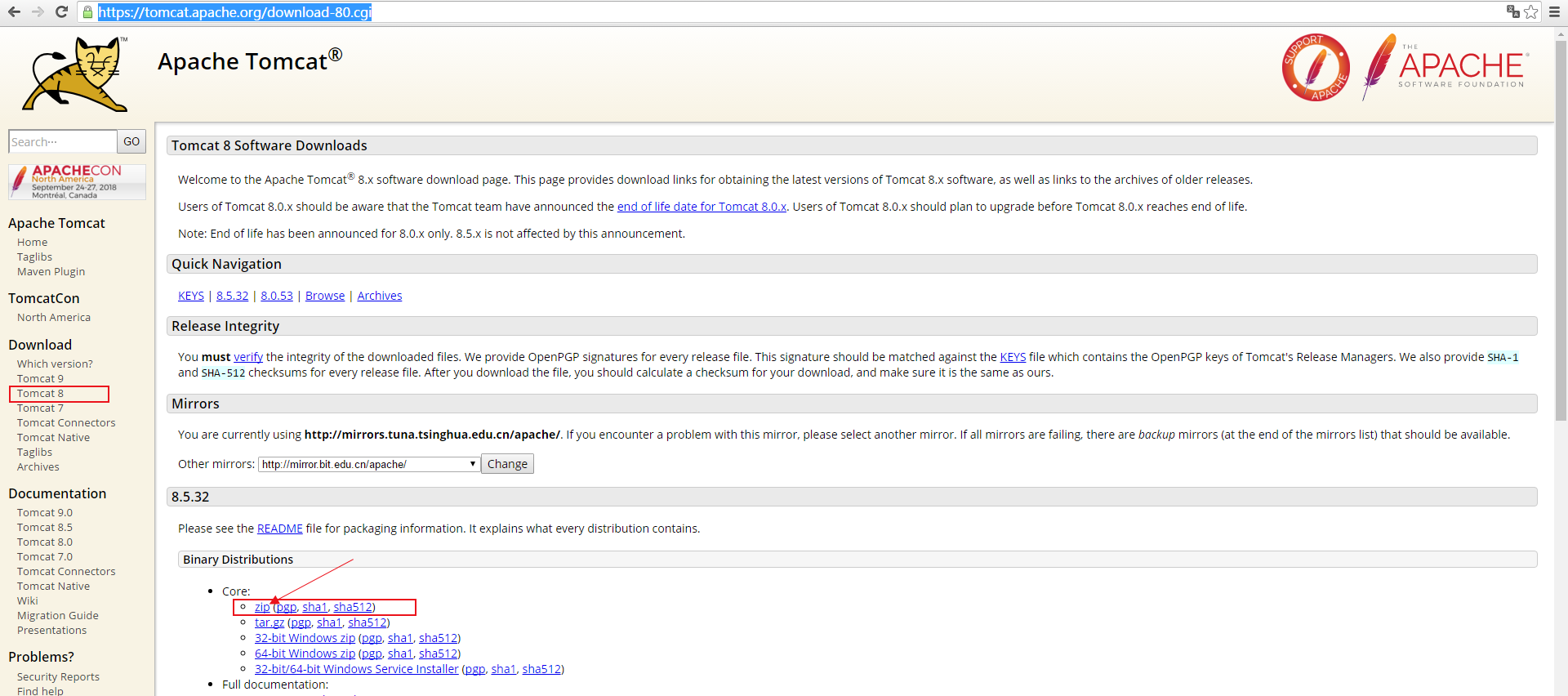Image resolution: width=1568 pixels, height=696 pixels.
Task: Click the vertical page scrollbar thumb
Action: 1561,230
